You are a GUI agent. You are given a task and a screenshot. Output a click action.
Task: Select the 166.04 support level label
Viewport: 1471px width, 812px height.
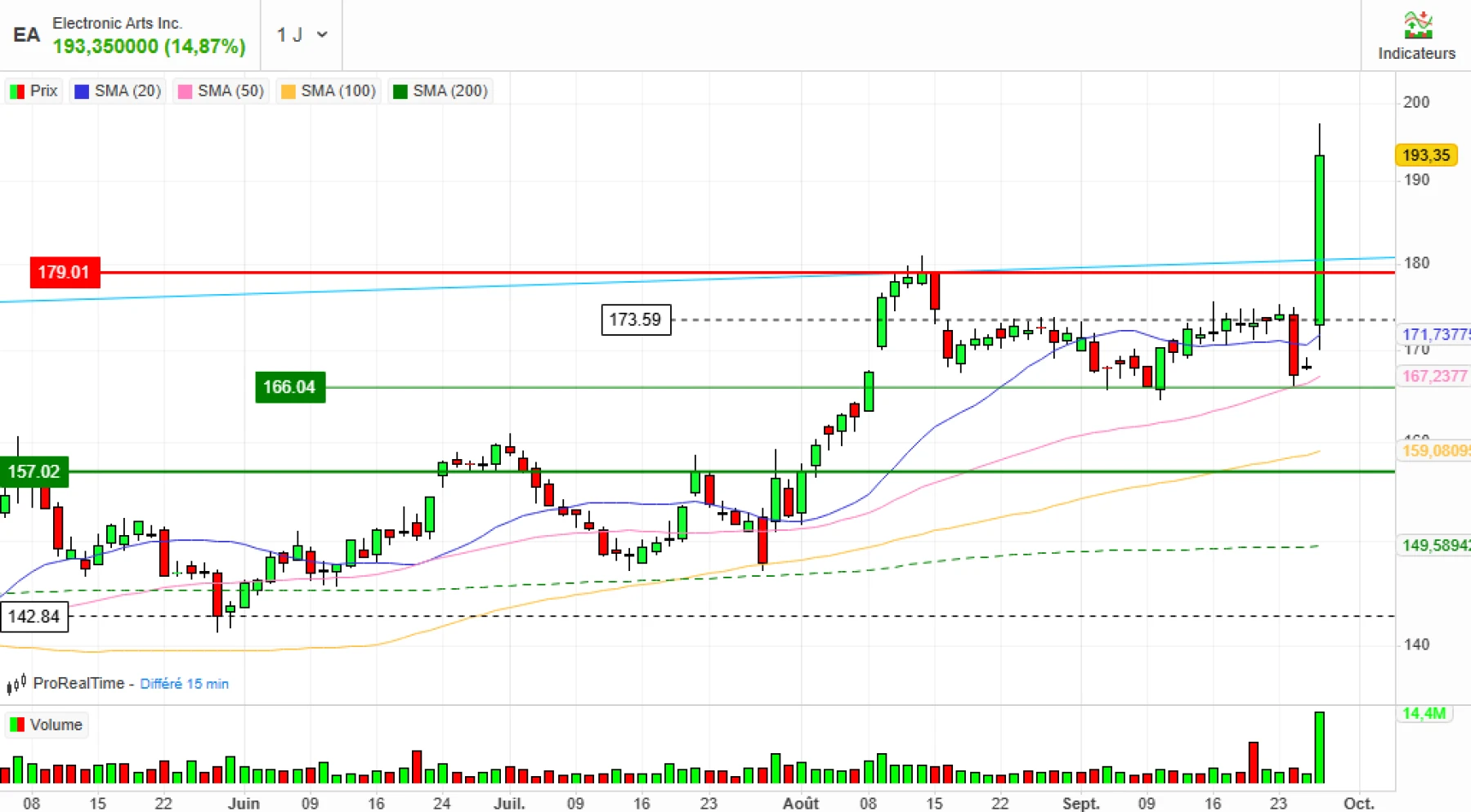pyautogui.click(x=289, y=386)
